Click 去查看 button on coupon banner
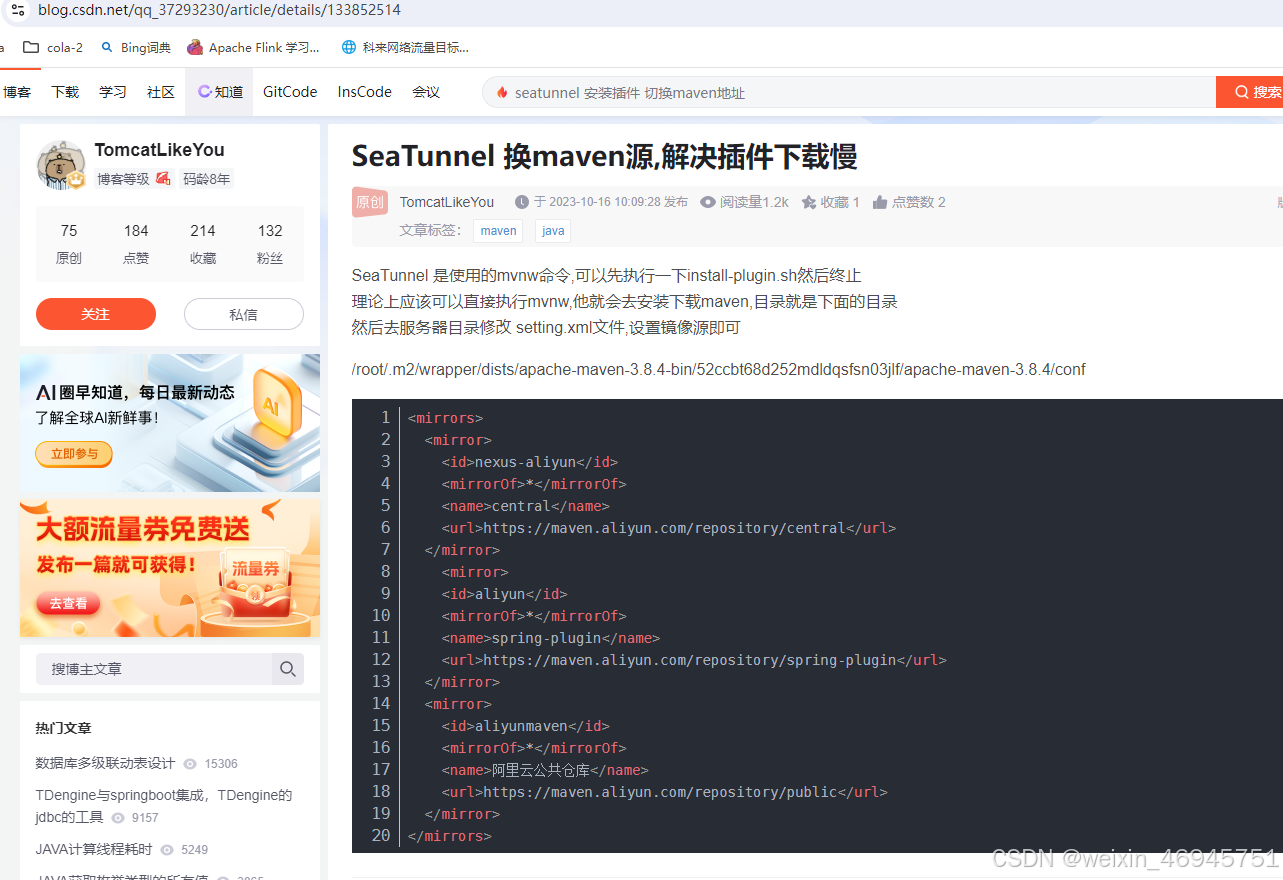1283x880 pixels. (x=68, y=603)
